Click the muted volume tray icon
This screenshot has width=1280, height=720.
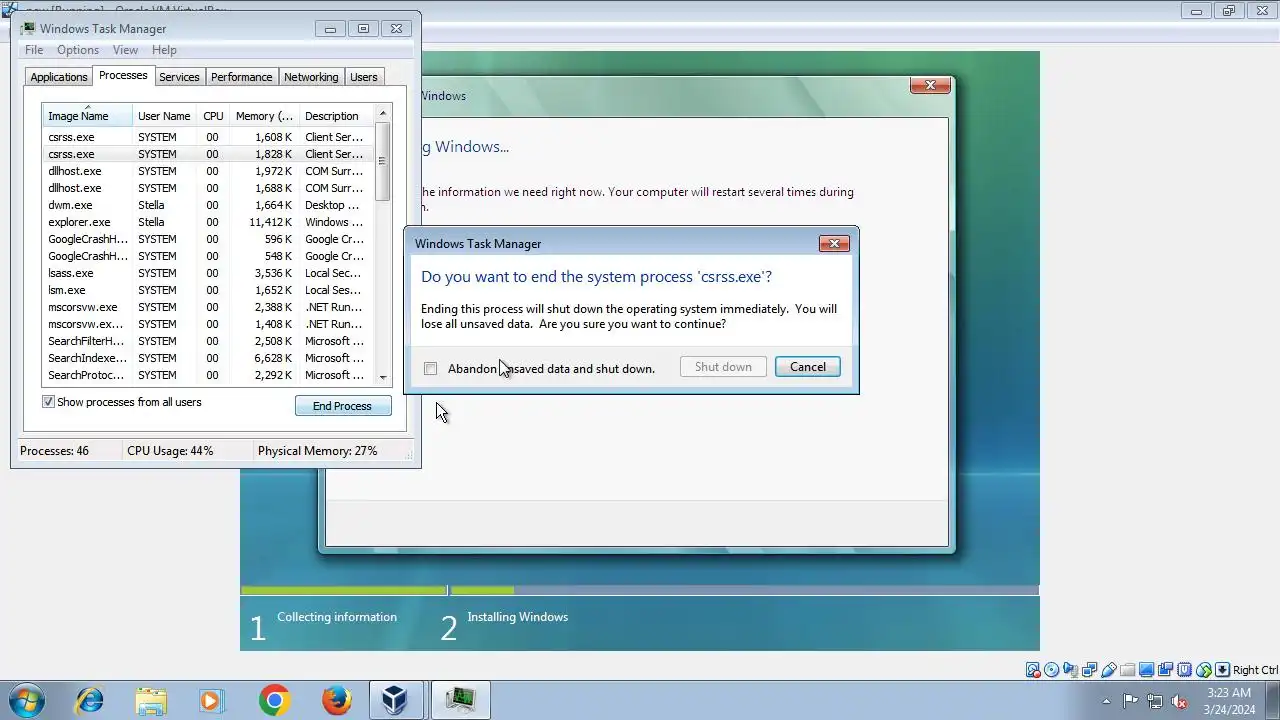(x=1180, y=701)
